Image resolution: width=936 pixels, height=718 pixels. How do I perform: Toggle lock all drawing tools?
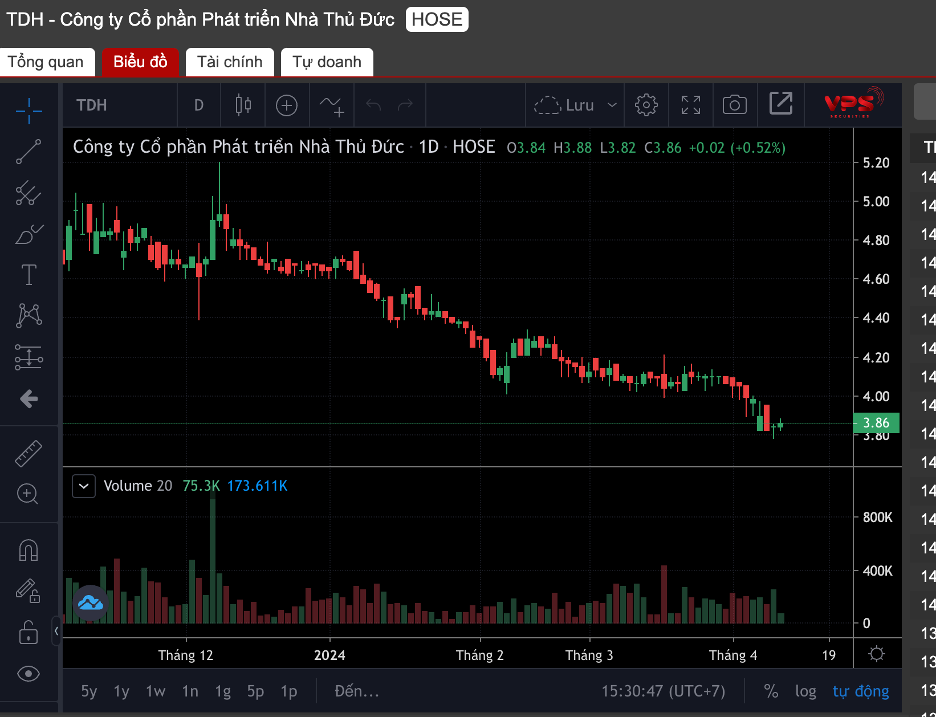click(x=29, y=632)
